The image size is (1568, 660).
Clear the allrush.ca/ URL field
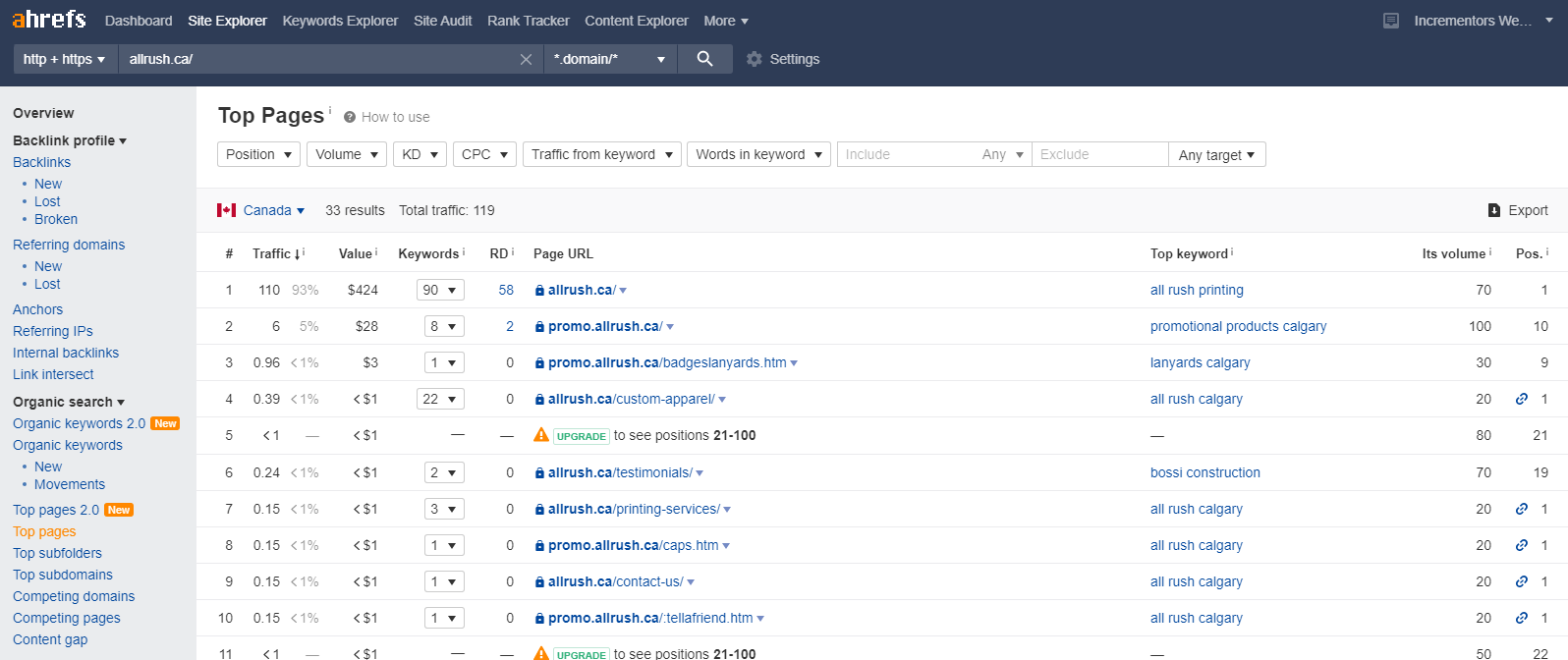click(526, 60)
